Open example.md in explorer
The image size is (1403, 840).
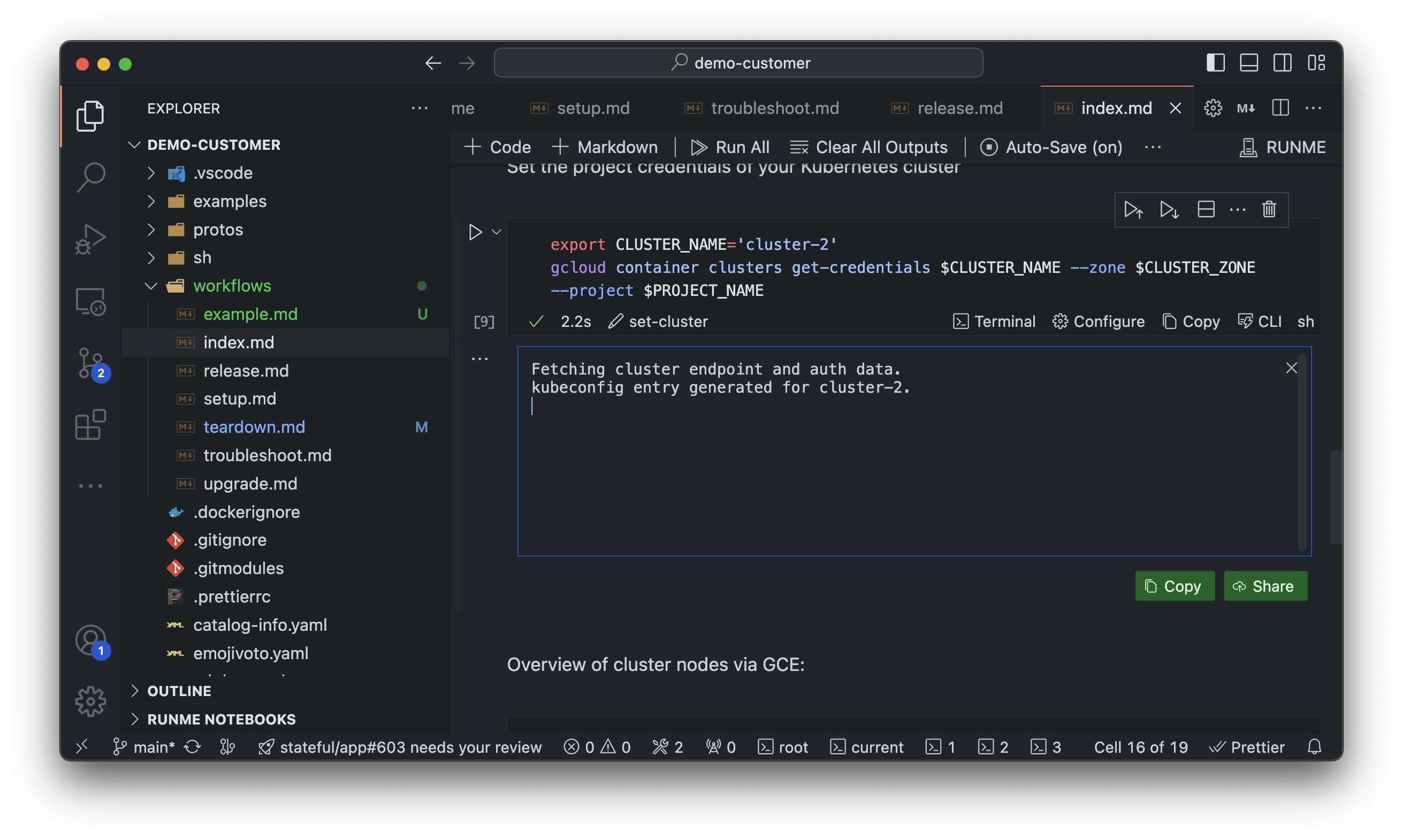(x=286, y=314)
